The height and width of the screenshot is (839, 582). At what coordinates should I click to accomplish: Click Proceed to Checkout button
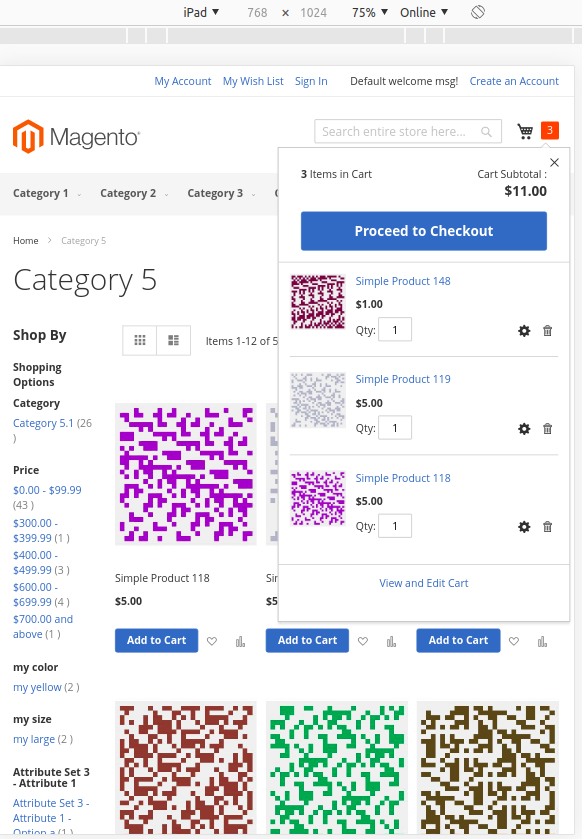point(424,231)
